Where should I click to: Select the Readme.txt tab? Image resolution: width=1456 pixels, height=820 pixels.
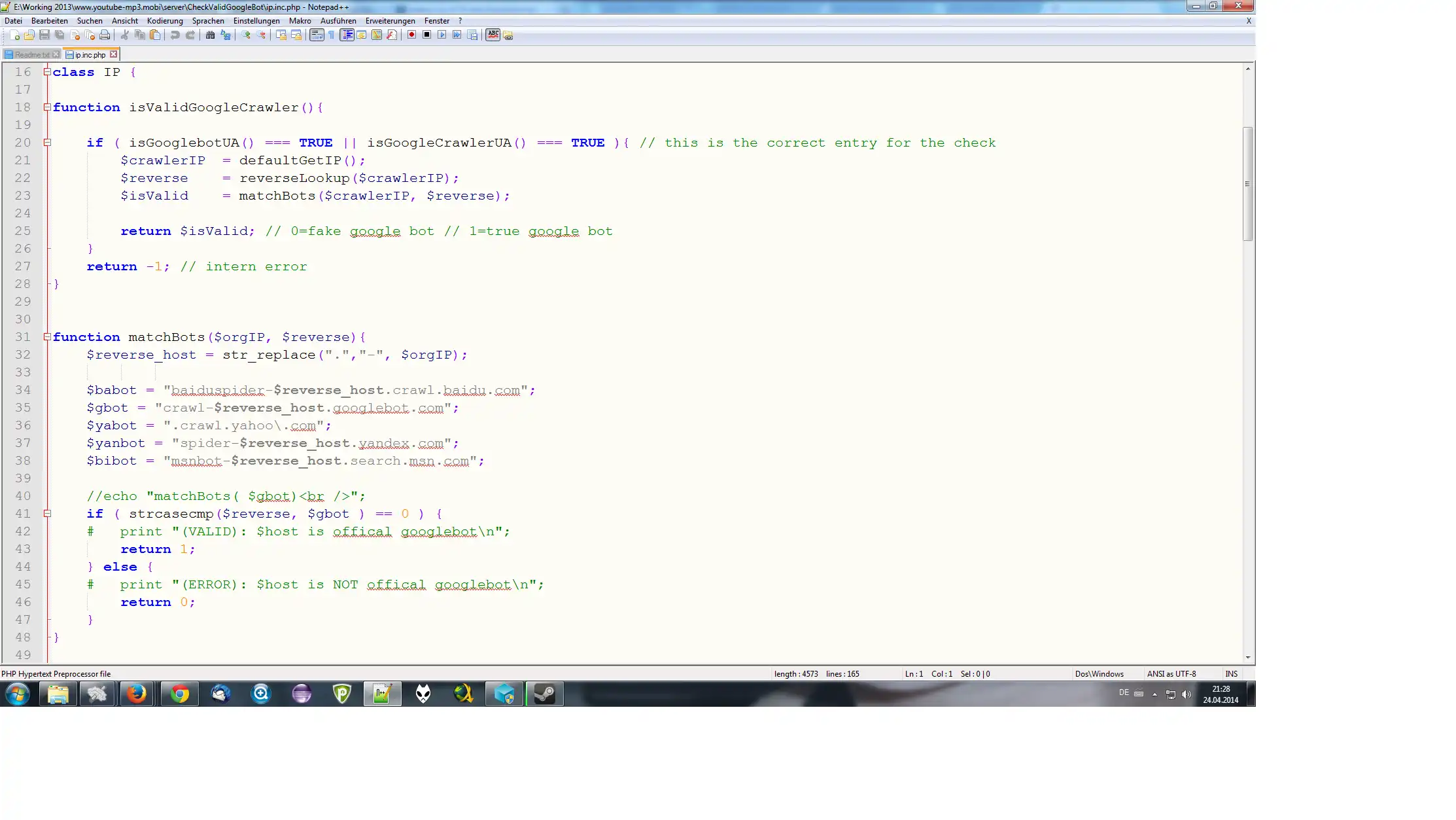33,54
